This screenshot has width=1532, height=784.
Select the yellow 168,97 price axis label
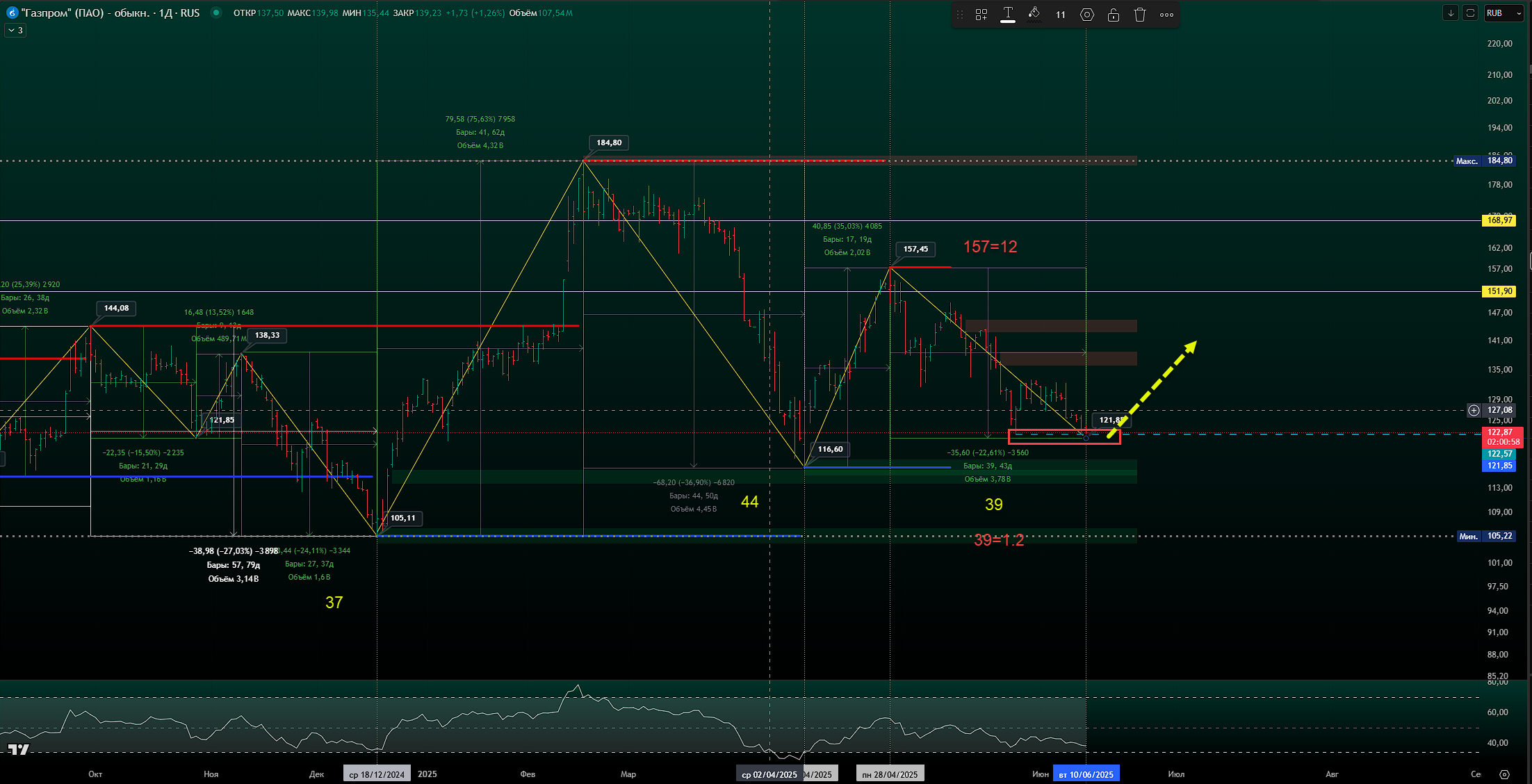[1499, 220]
